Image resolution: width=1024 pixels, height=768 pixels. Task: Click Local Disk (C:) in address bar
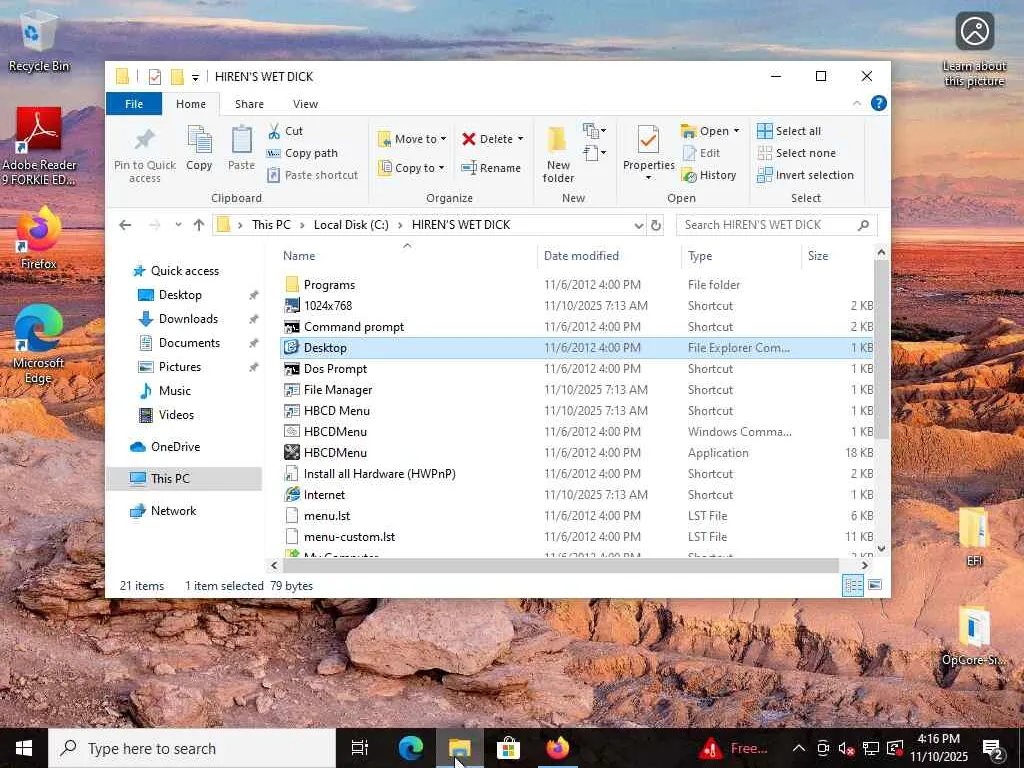(351, 225)
